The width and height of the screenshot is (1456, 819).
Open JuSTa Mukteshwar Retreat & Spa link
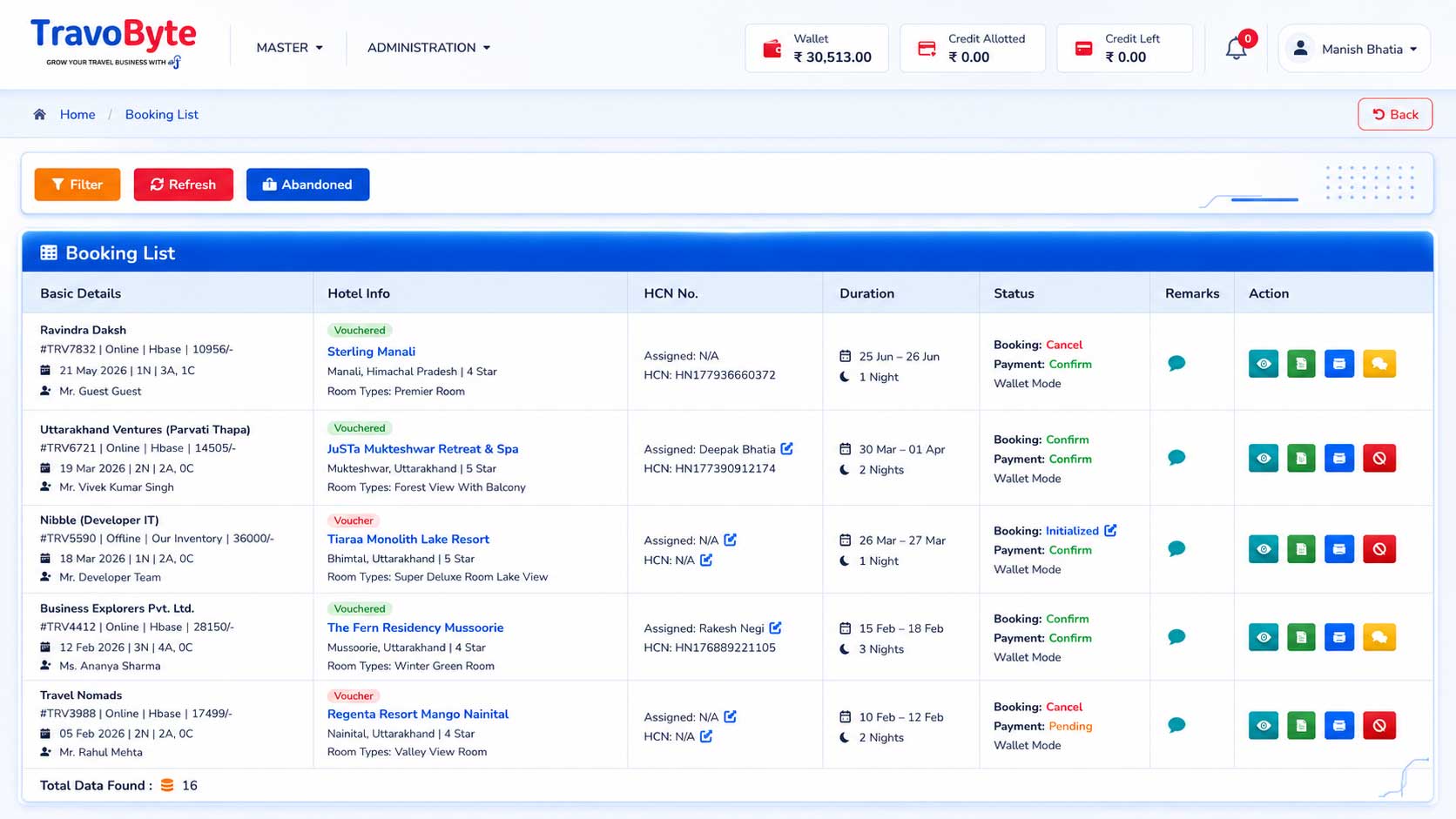pos(422,449)
